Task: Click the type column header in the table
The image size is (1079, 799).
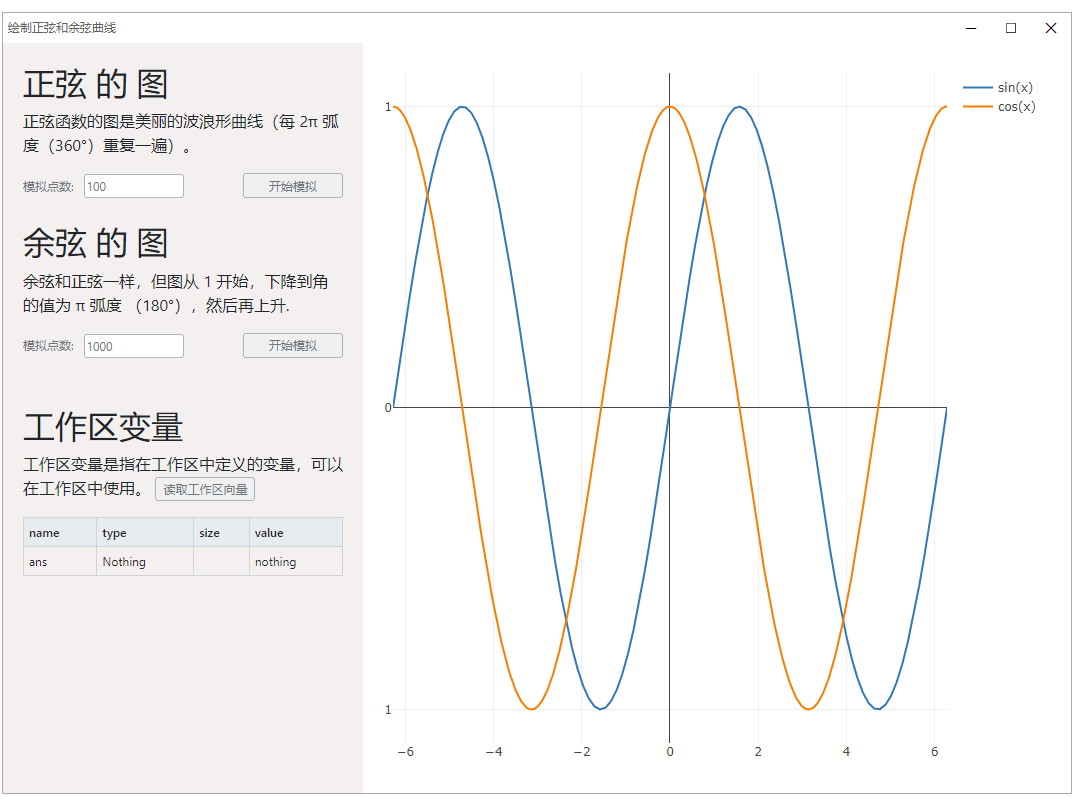Action: pos(145,533)
